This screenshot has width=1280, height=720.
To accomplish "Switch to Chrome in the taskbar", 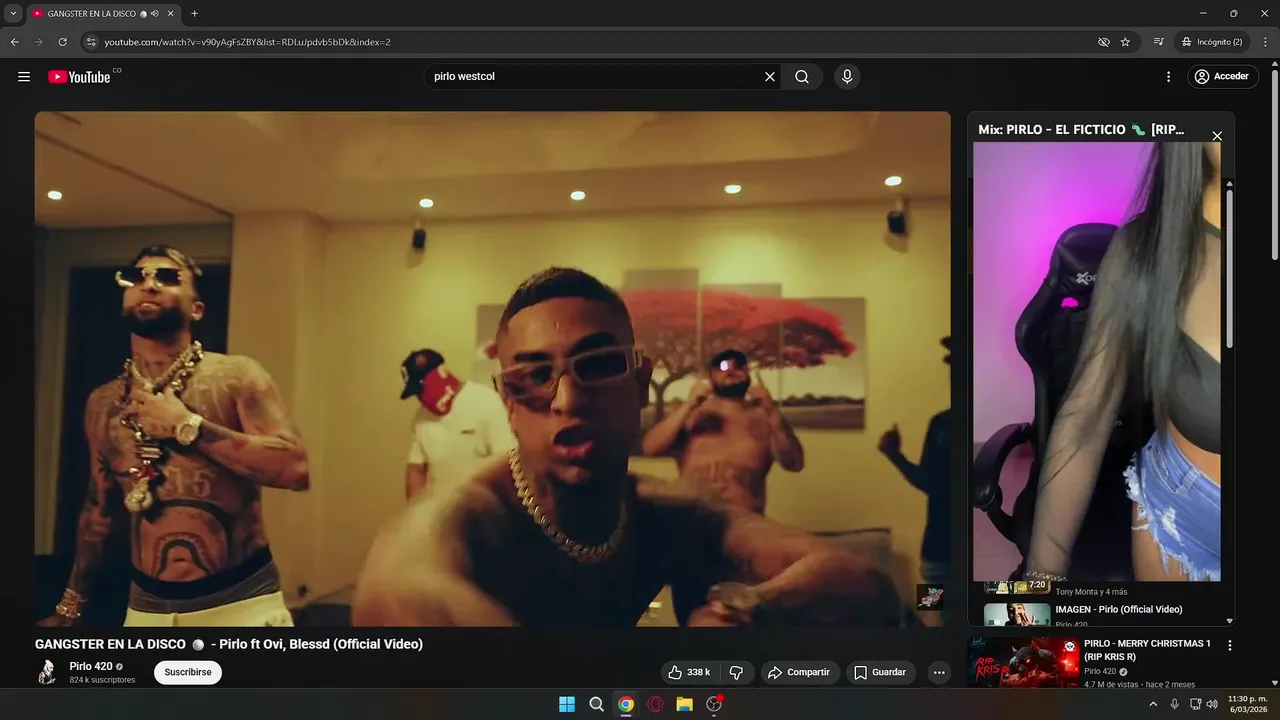I will tap(626, 704).
